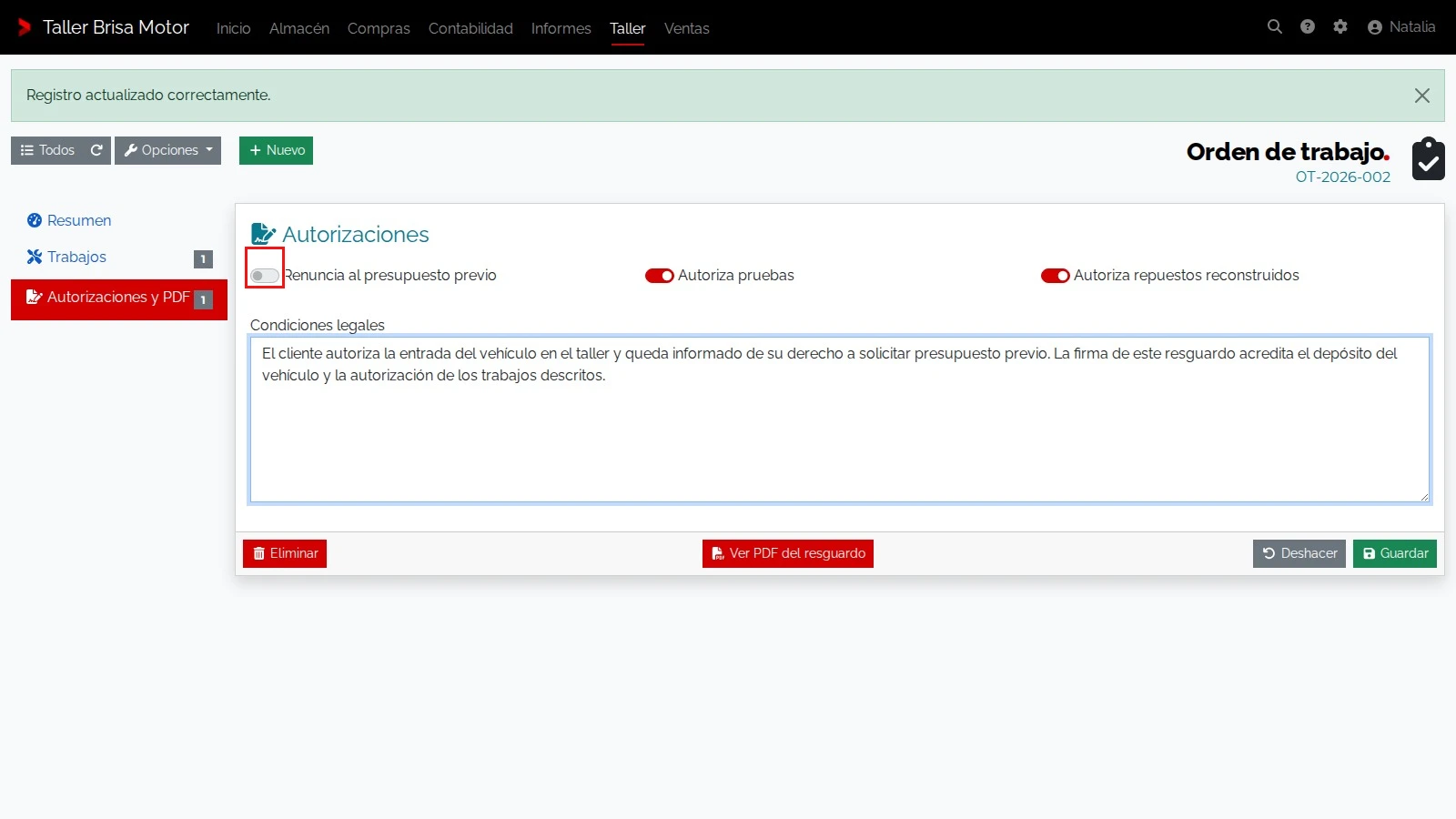Open the Informes menu

(x=561, y=28)
